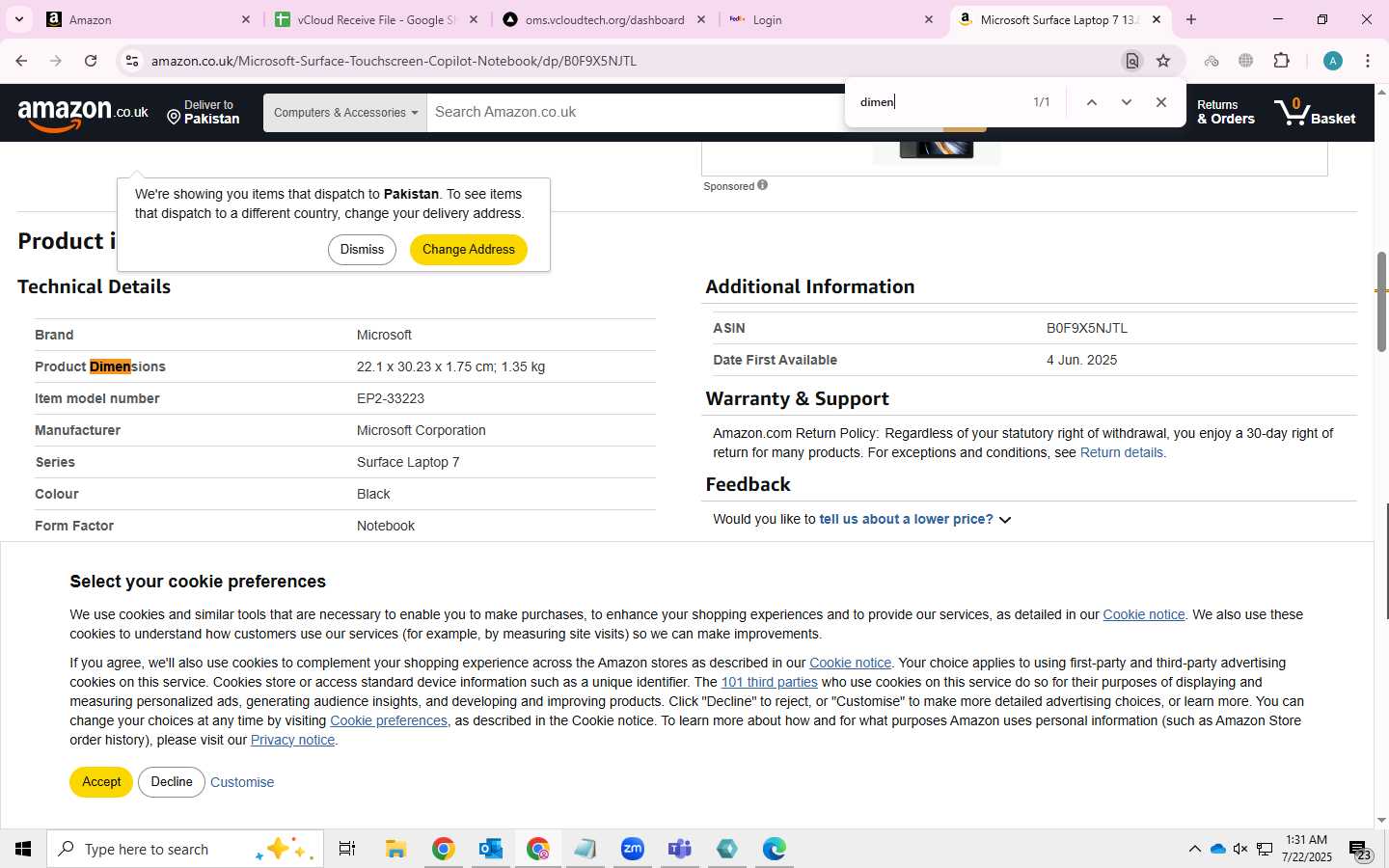Viewport: 1389px width, 868px height.
Task: Reload the Amazon page
Action: 91,61
